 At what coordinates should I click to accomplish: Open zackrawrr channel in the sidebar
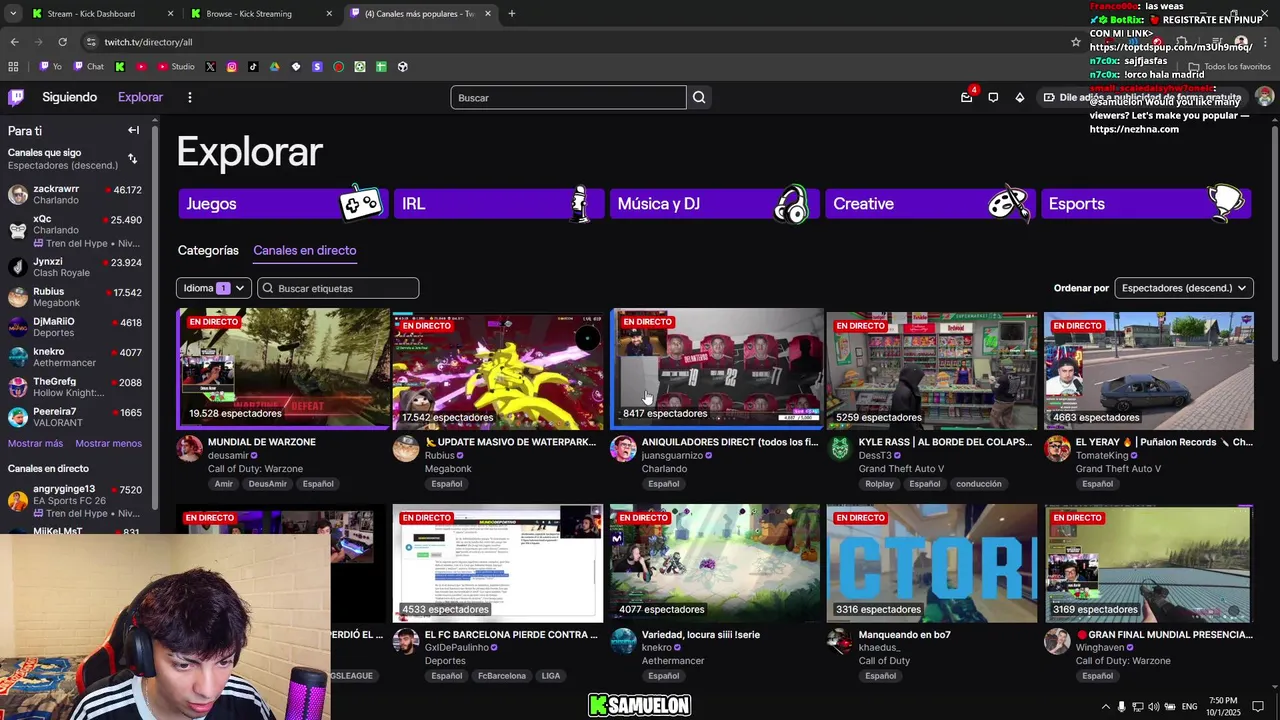(75, 194)
